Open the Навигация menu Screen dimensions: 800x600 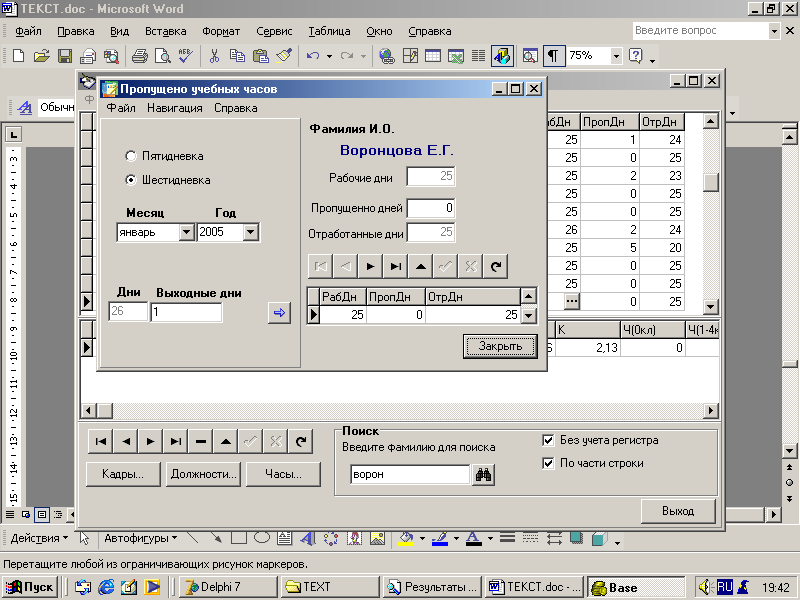pos(174,108)
